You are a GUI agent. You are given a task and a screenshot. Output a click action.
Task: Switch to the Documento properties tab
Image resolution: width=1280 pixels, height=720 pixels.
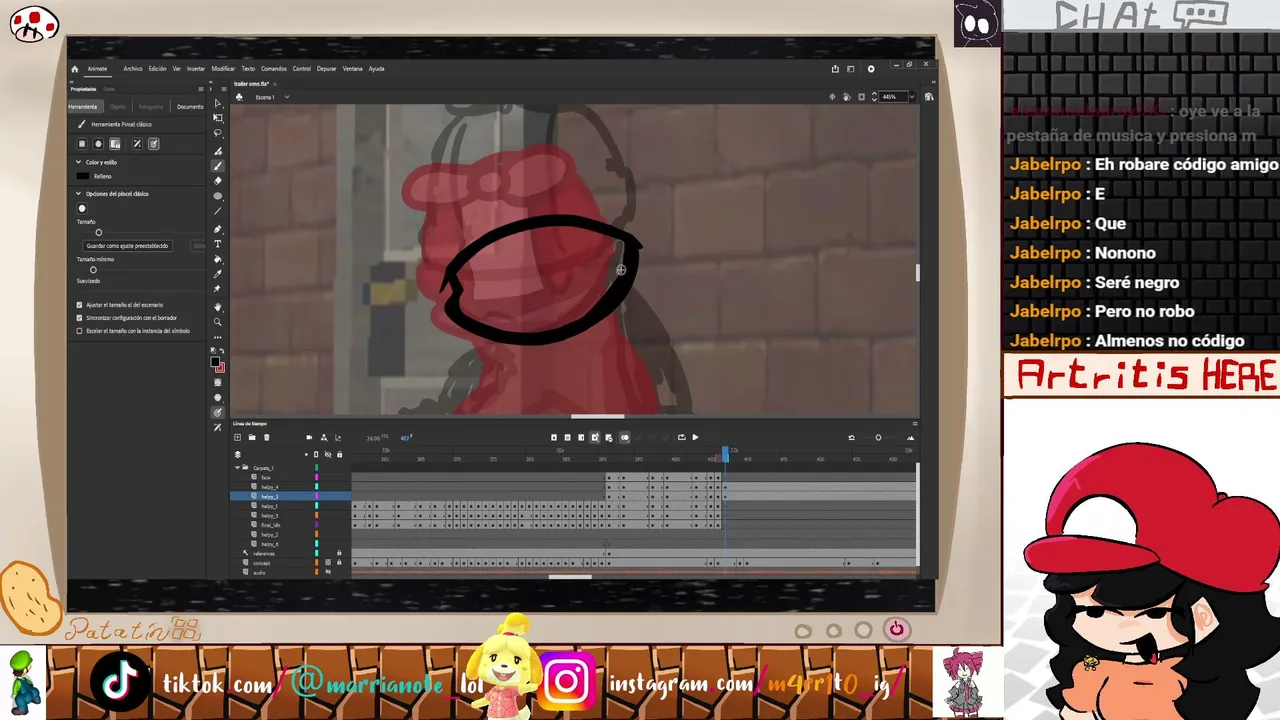190,107
